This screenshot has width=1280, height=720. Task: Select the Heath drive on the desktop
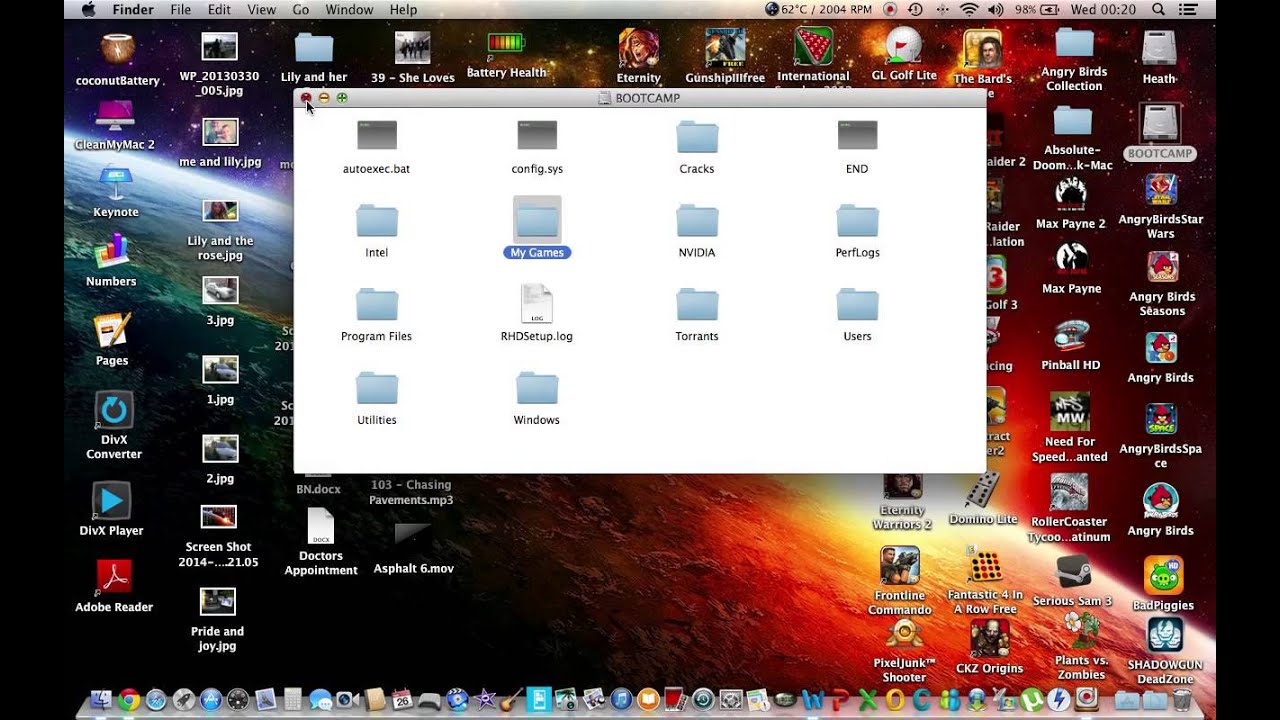point(1159,50)
